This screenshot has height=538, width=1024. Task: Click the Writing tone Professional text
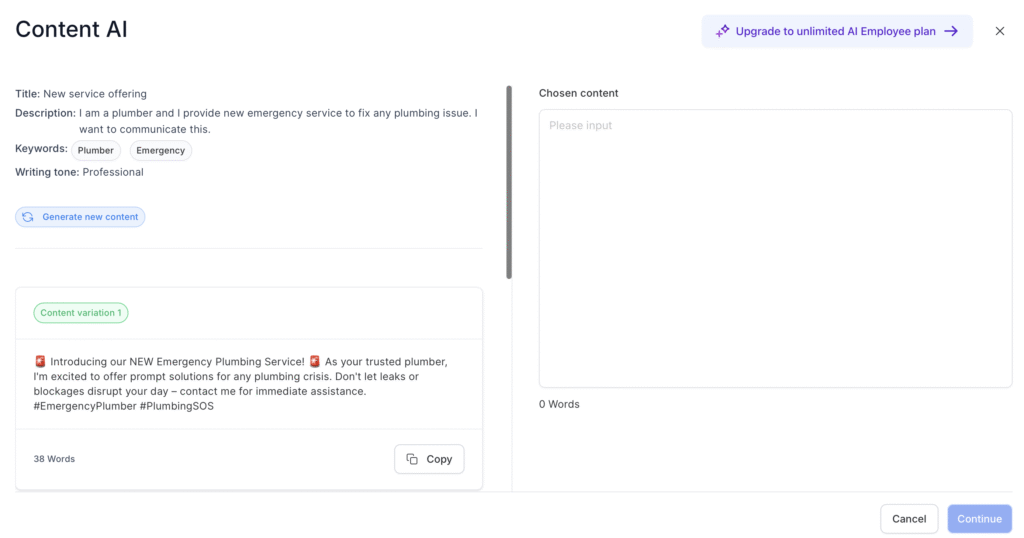(79, 172)
